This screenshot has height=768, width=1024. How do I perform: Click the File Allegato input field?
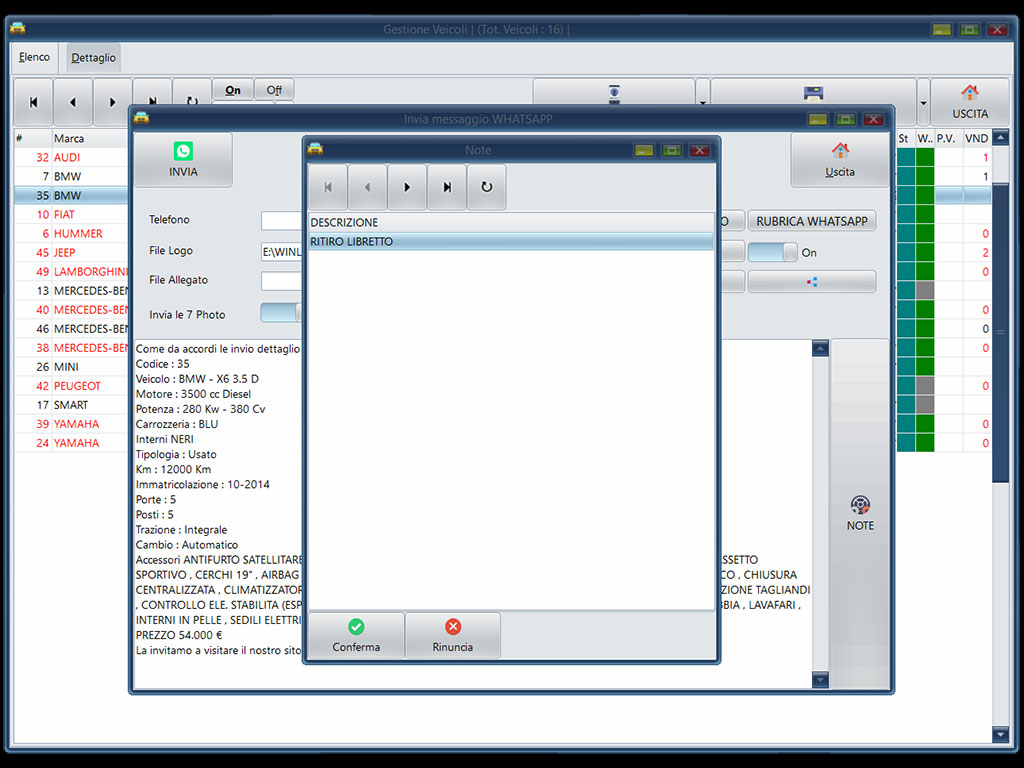pyautogui.click(x=281, y=281)
